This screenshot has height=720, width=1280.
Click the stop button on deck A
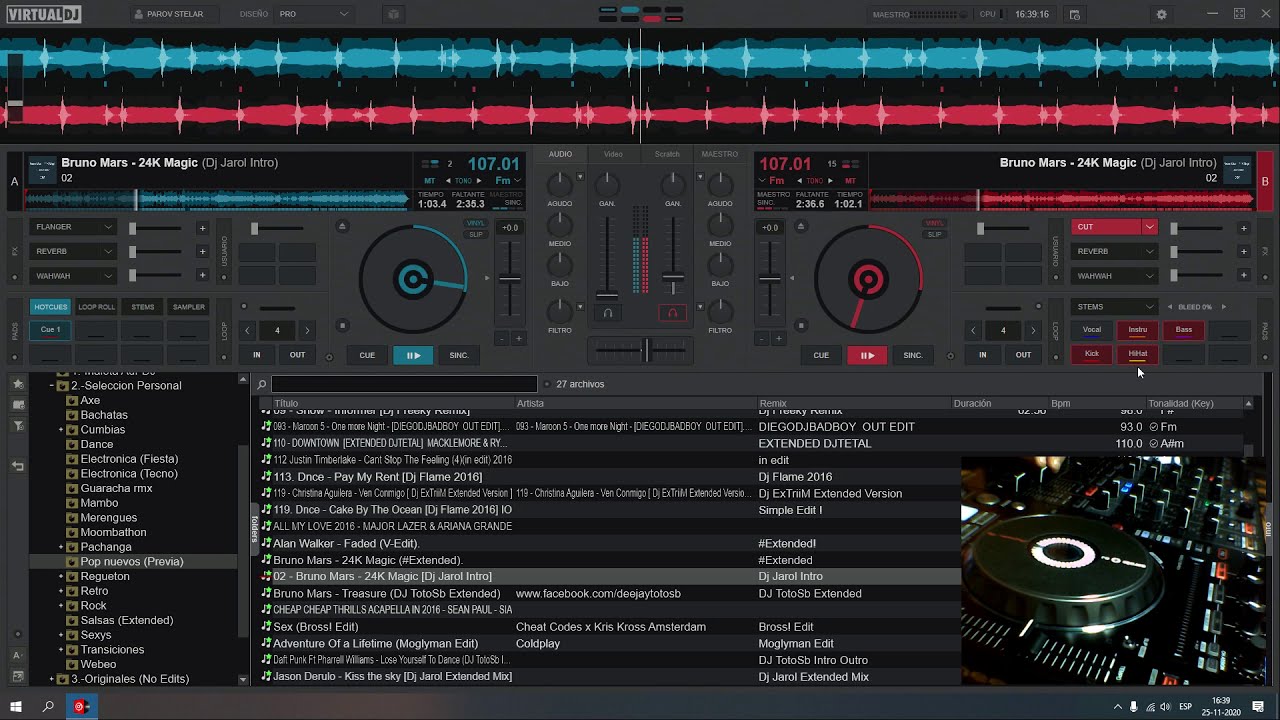tap(342, 325)
